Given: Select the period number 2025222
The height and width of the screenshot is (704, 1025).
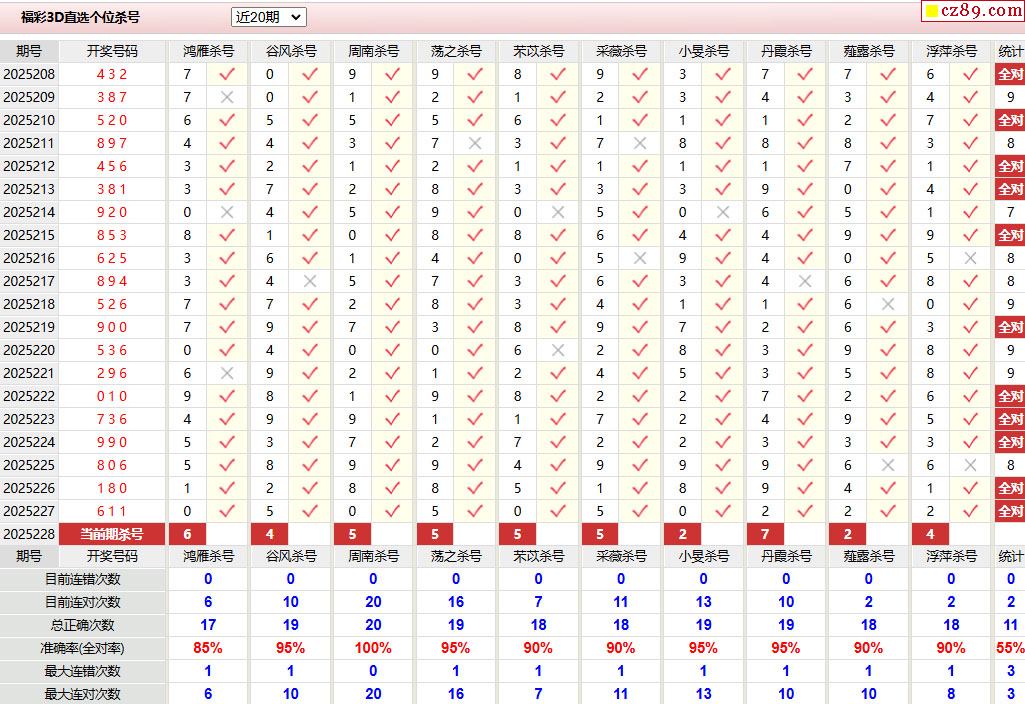Looking at the screenshot, I should click(x=29, y=396).
